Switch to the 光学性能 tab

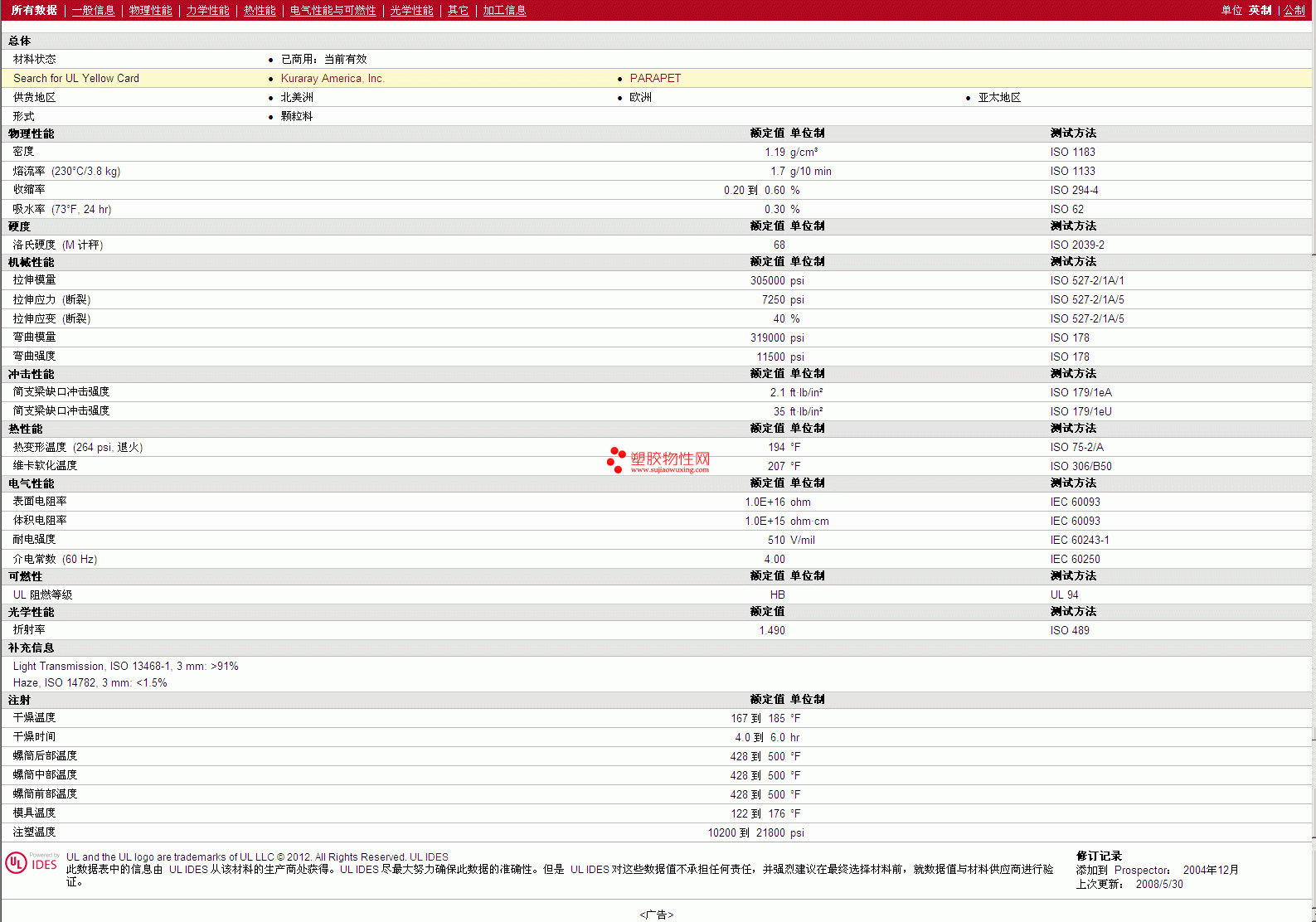coord(412,10)
